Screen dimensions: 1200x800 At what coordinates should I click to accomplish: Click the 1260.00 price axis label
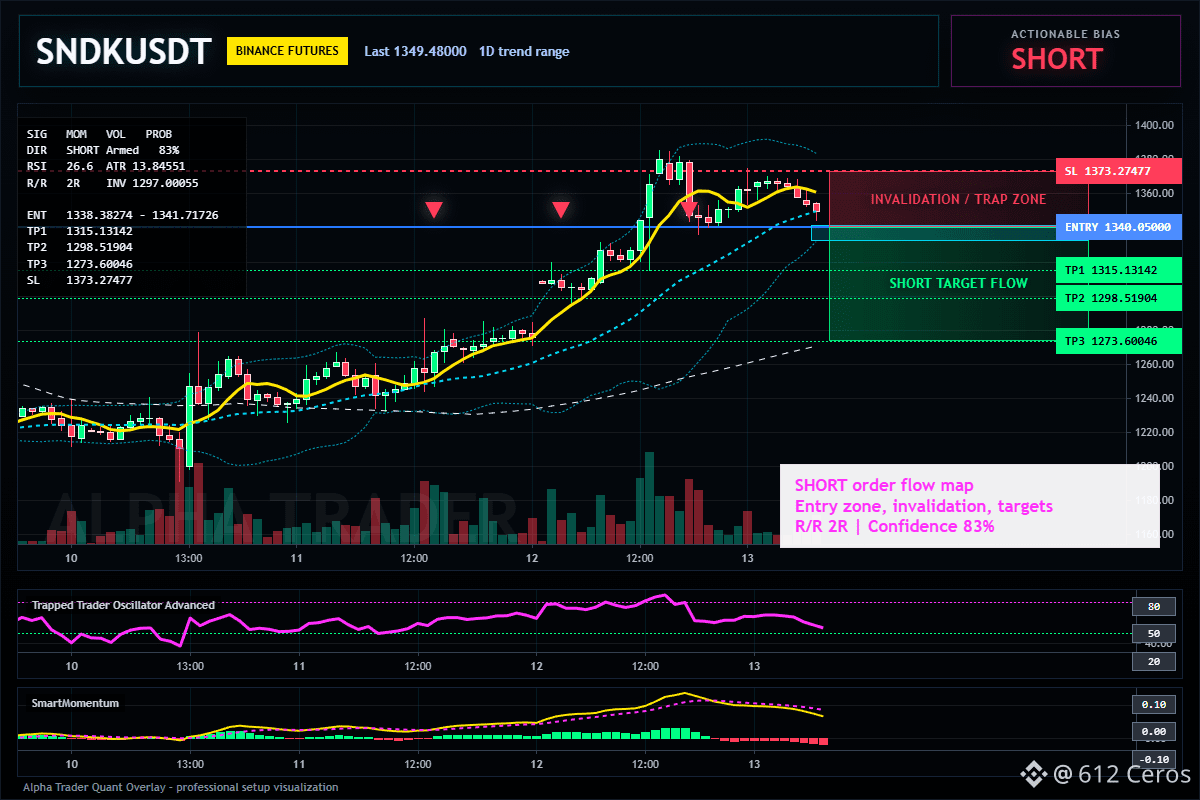pyautogui.click(x=1152, y=364)
